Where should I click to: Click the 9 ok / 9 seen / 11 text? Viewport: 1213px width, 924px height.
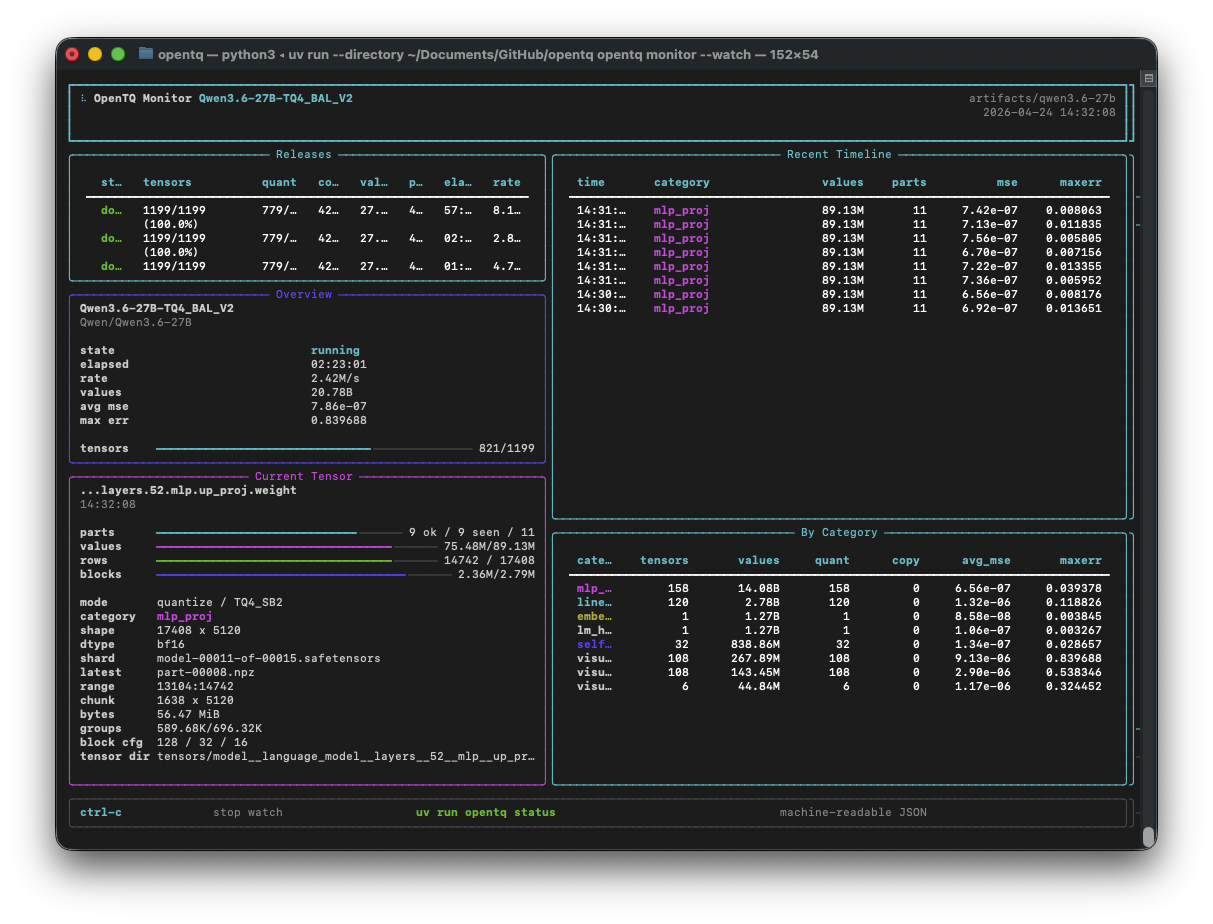click(x=472, y=533)
